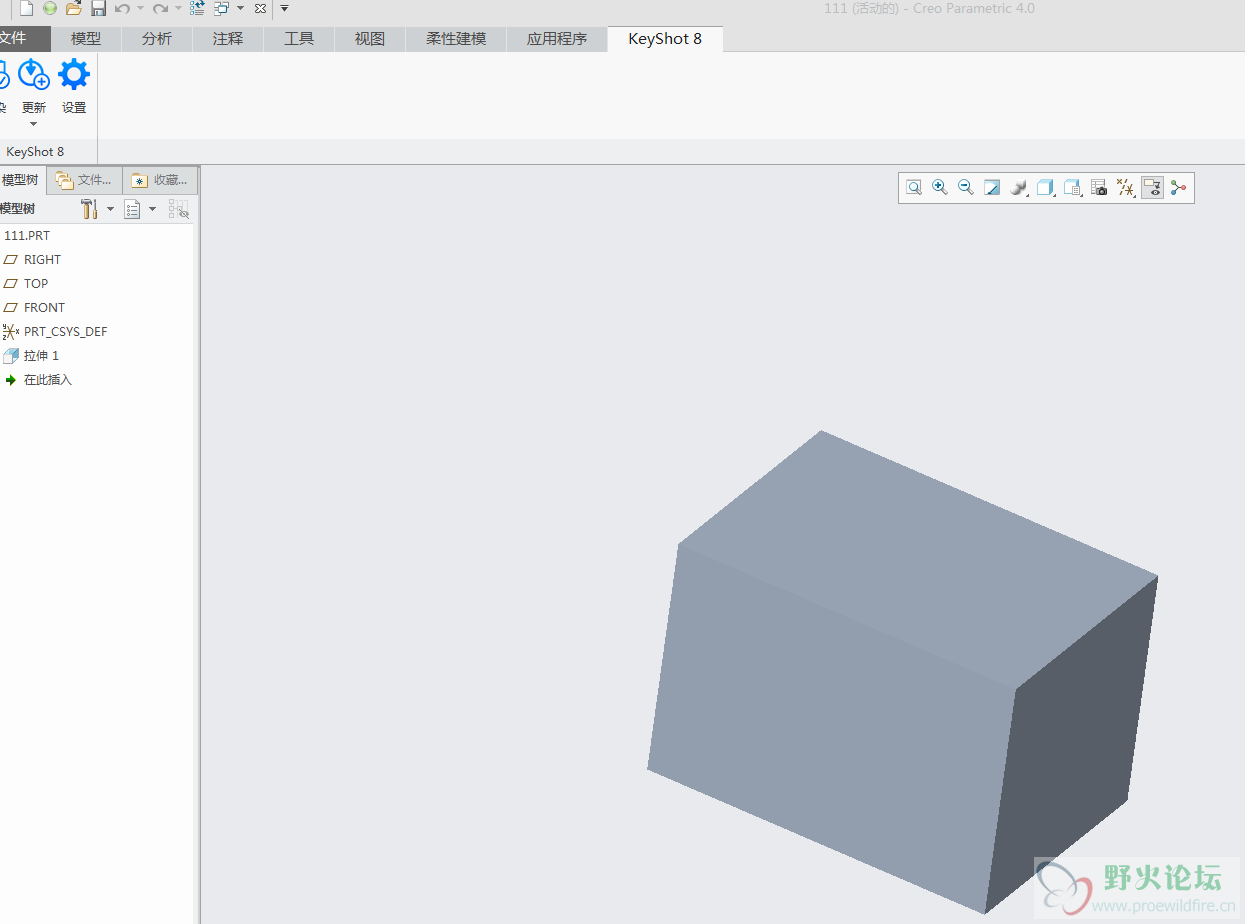Click the green regenerate sphere icon
This screenshot has width=1245, height=924.
(49, 8)
